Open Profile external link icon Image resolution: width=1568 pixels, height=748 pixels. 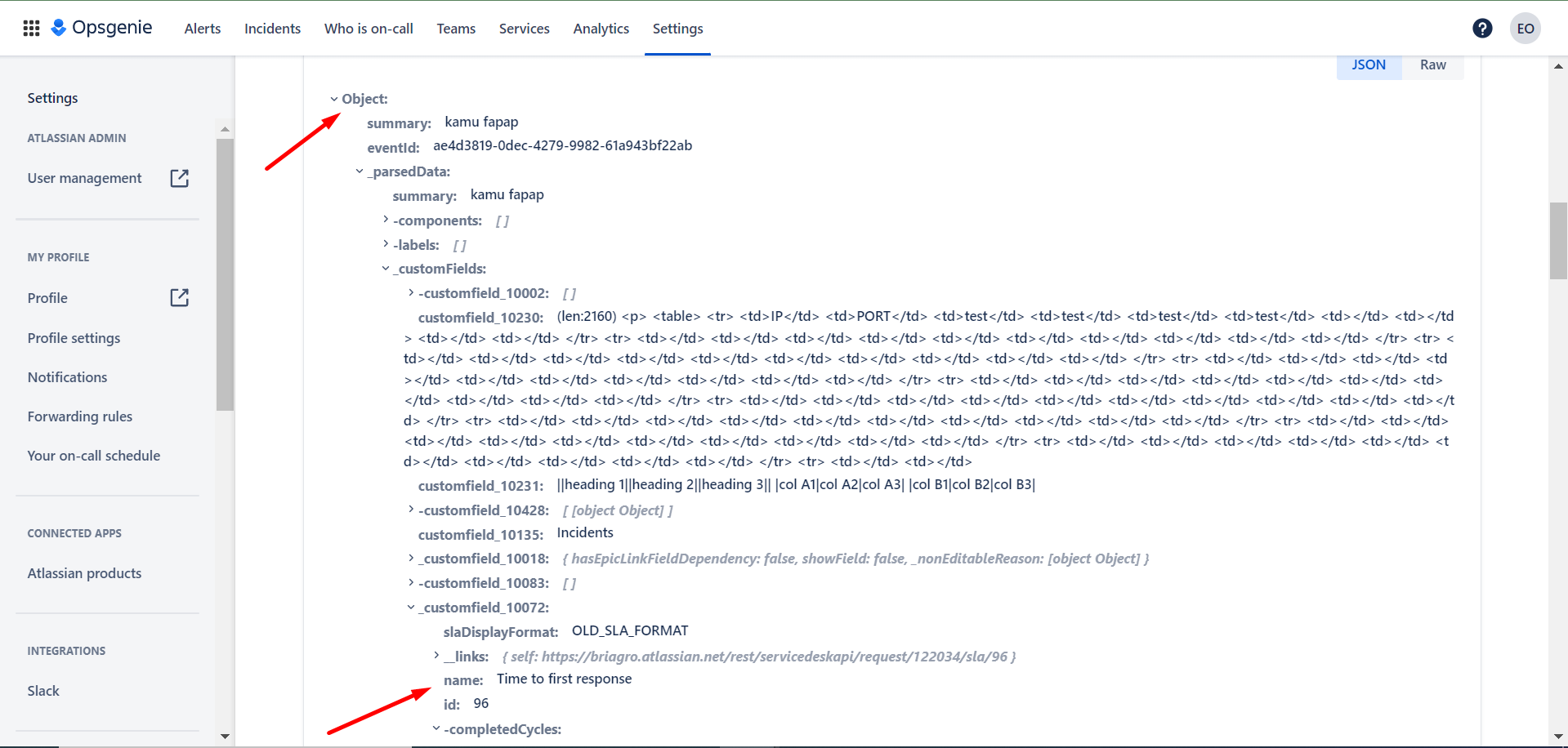[179, 297]
